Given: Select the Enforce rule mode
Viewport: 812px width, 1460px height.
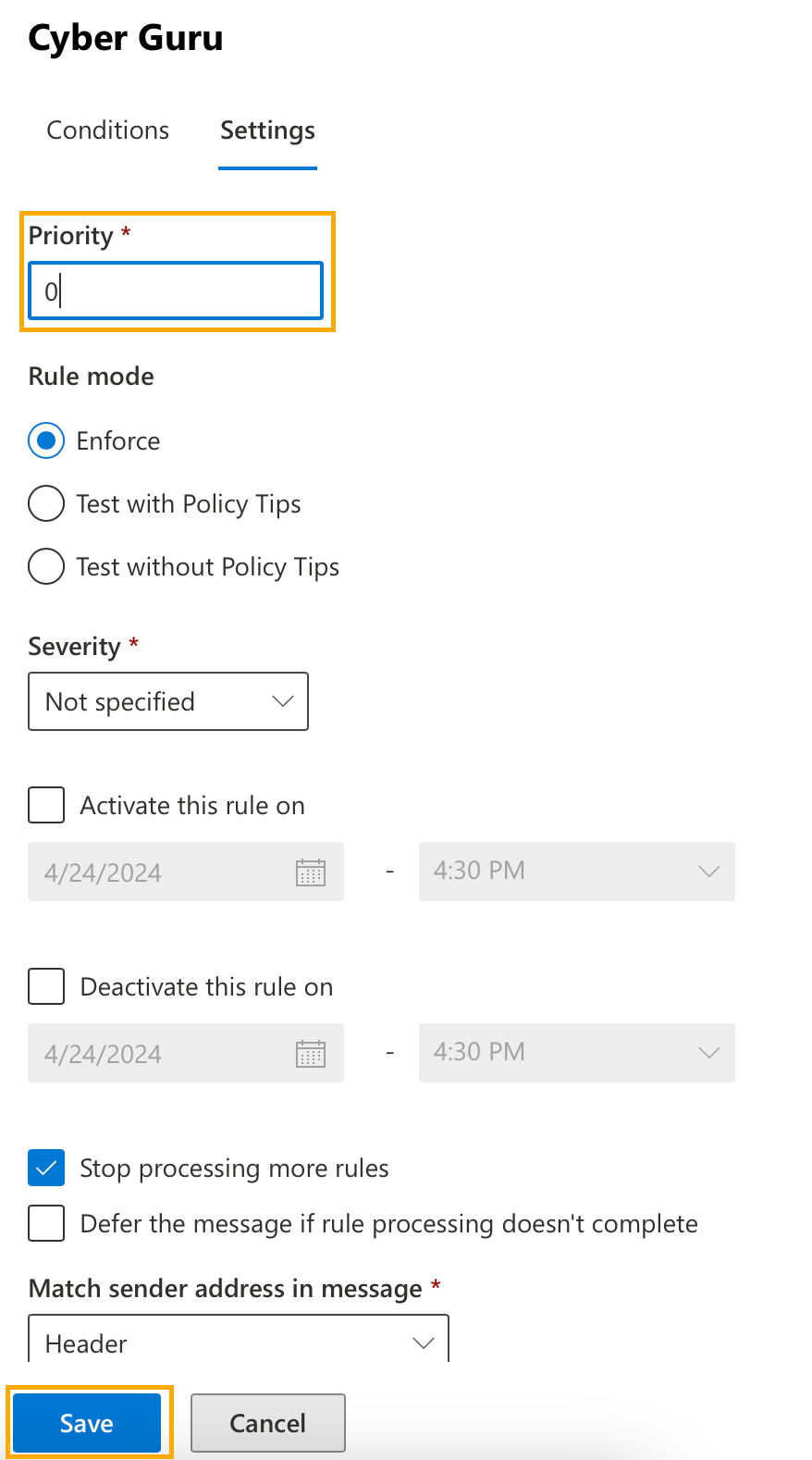Looking at the screenshot, I should click(45, 440).
